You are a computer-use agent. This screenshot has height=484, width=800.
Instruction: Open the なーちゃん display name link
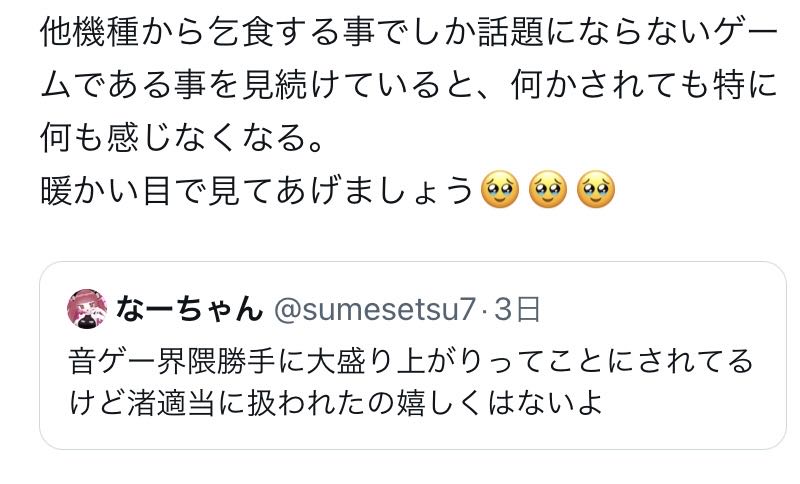tap(189, 309)
